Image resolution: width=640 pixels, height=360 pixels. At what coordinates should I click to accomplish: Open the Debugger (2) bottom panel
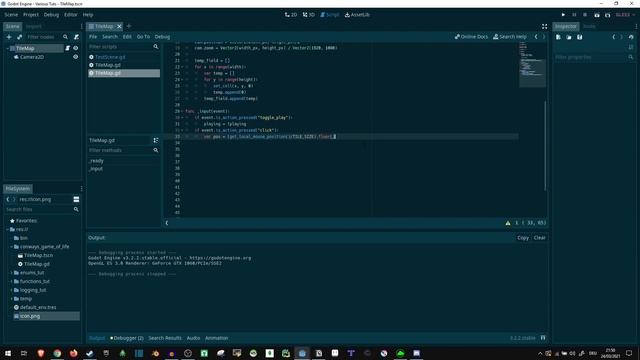pos(127,338)
